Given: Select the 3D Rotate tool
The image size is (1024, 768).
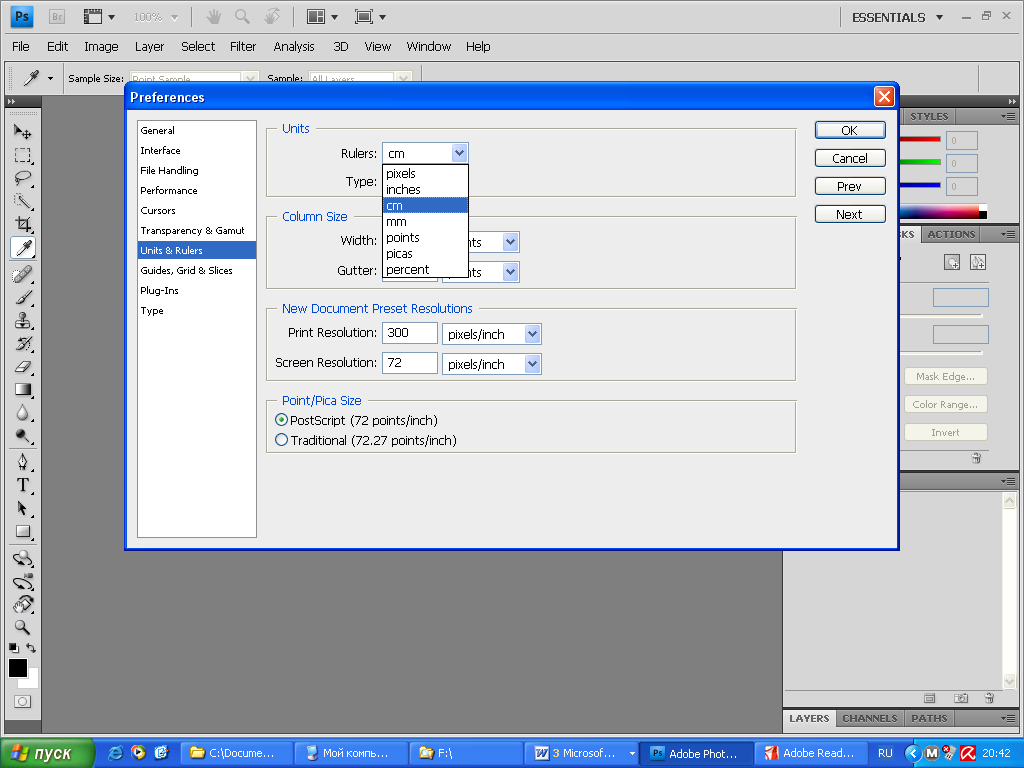Looking at the screenshot, I should click(23, 558).
